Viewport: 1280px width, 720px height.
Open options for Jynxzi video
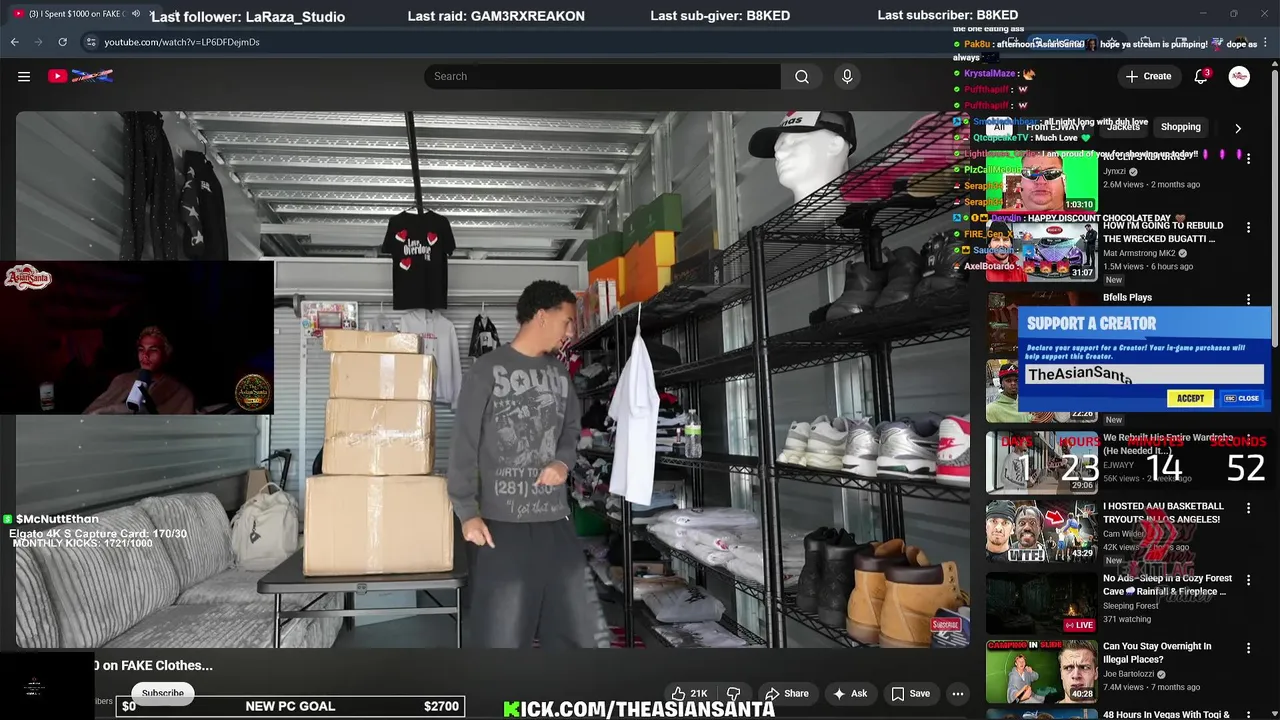[1248, 159]
